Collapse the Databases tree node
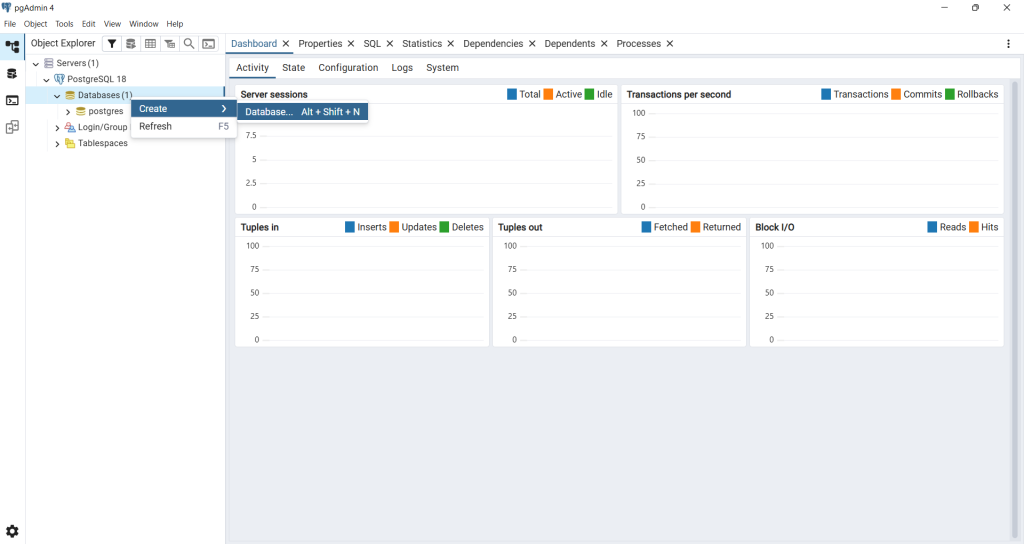Screen dimensions: 1024x544 57,95
